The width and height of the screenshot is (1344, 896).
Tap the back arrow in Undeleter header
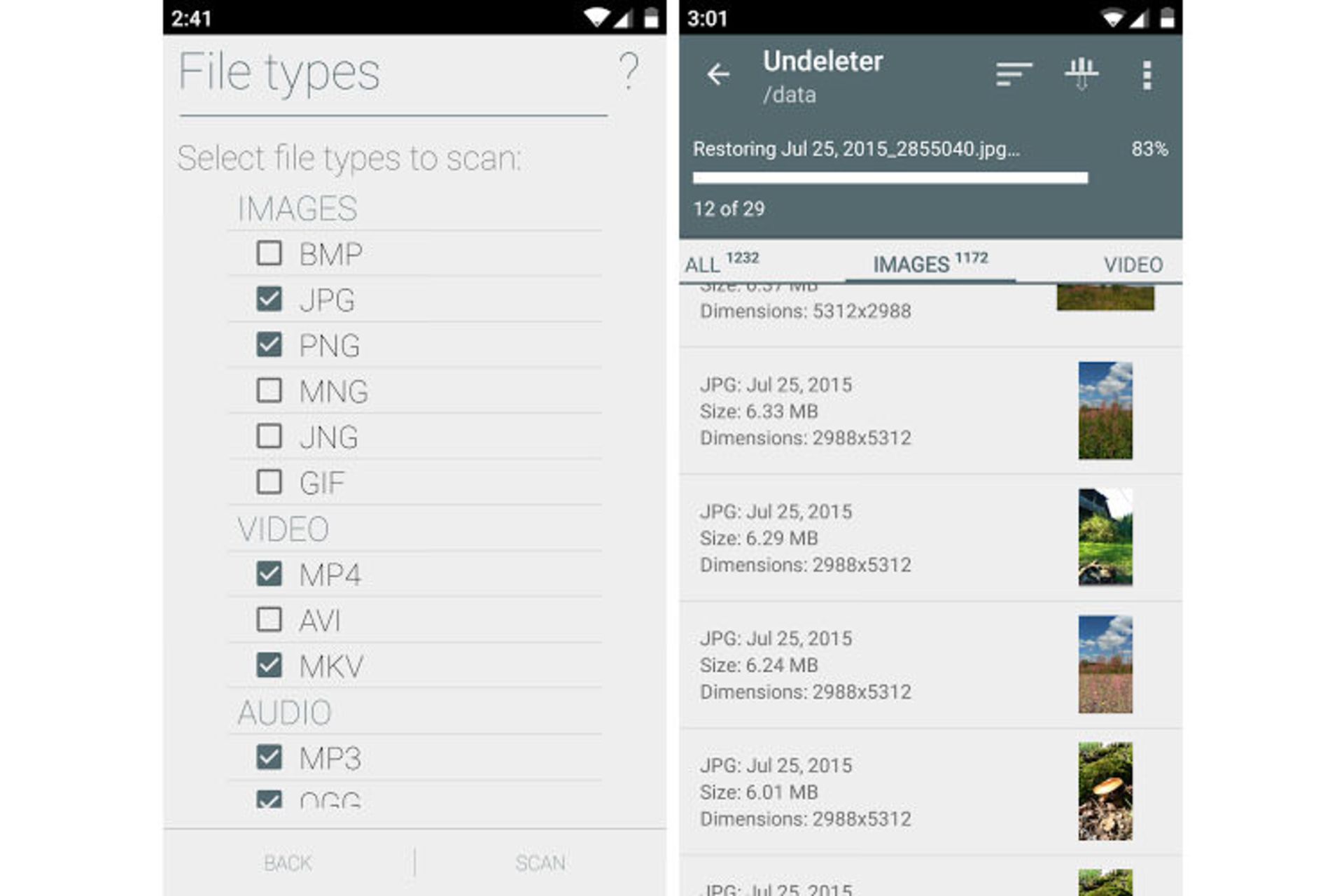[x=718, y=74]
